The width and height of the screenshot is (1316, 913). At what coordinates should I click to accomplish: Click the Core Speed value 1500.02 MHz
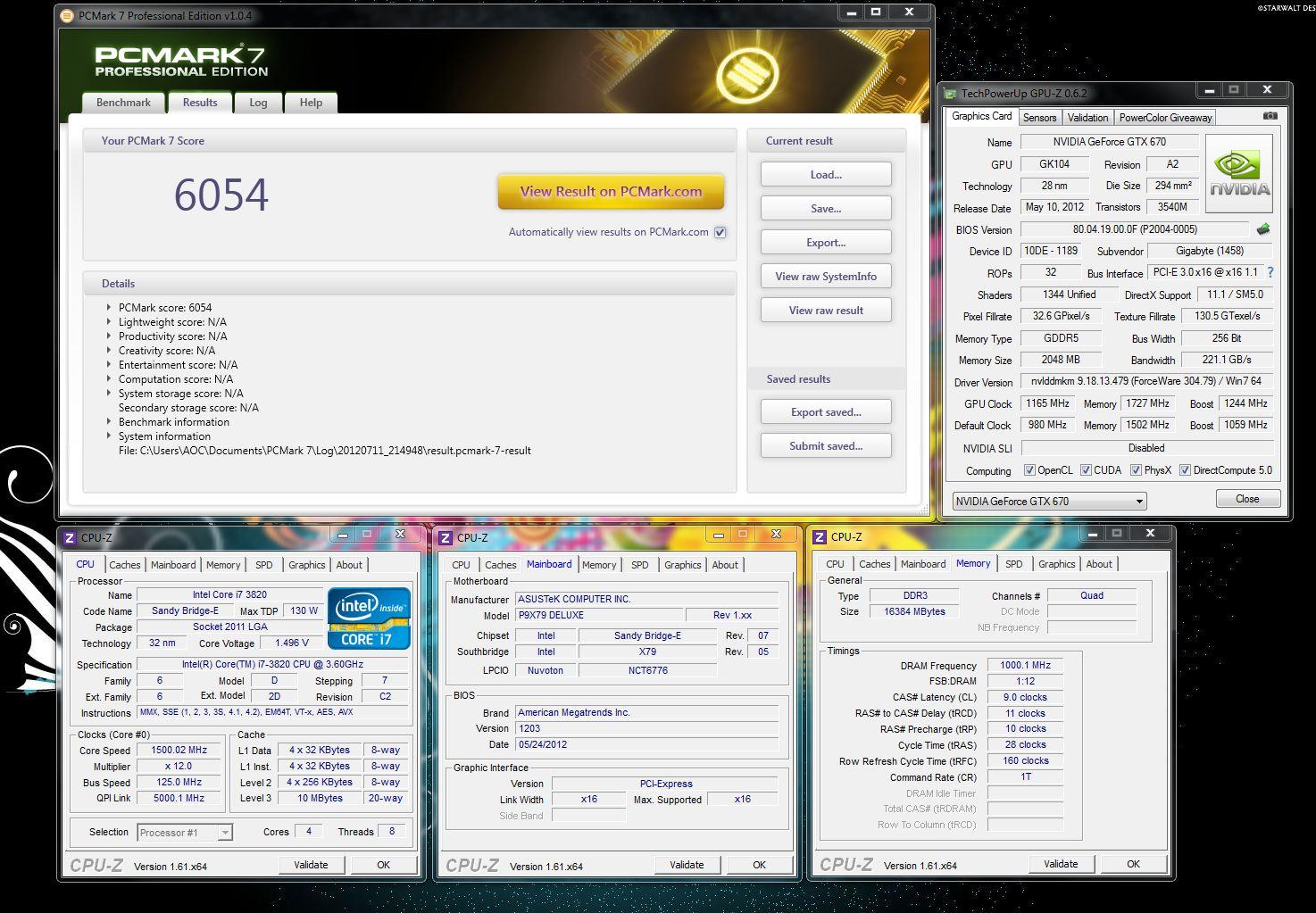click(179, 751)
